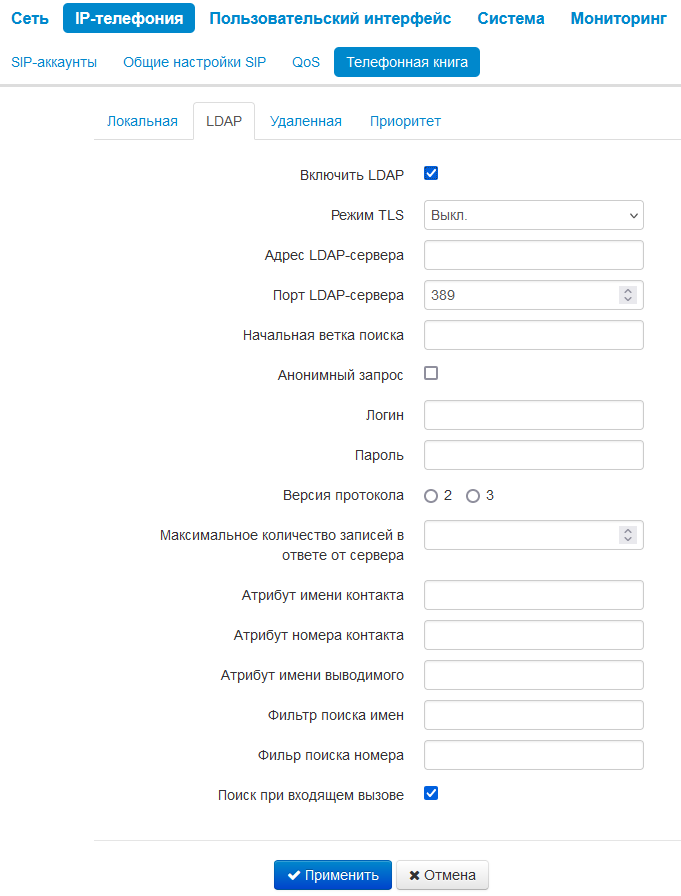681x896 pixels.
Task: Open SIP-аккаунты section
Action: (x=54, y=62)
